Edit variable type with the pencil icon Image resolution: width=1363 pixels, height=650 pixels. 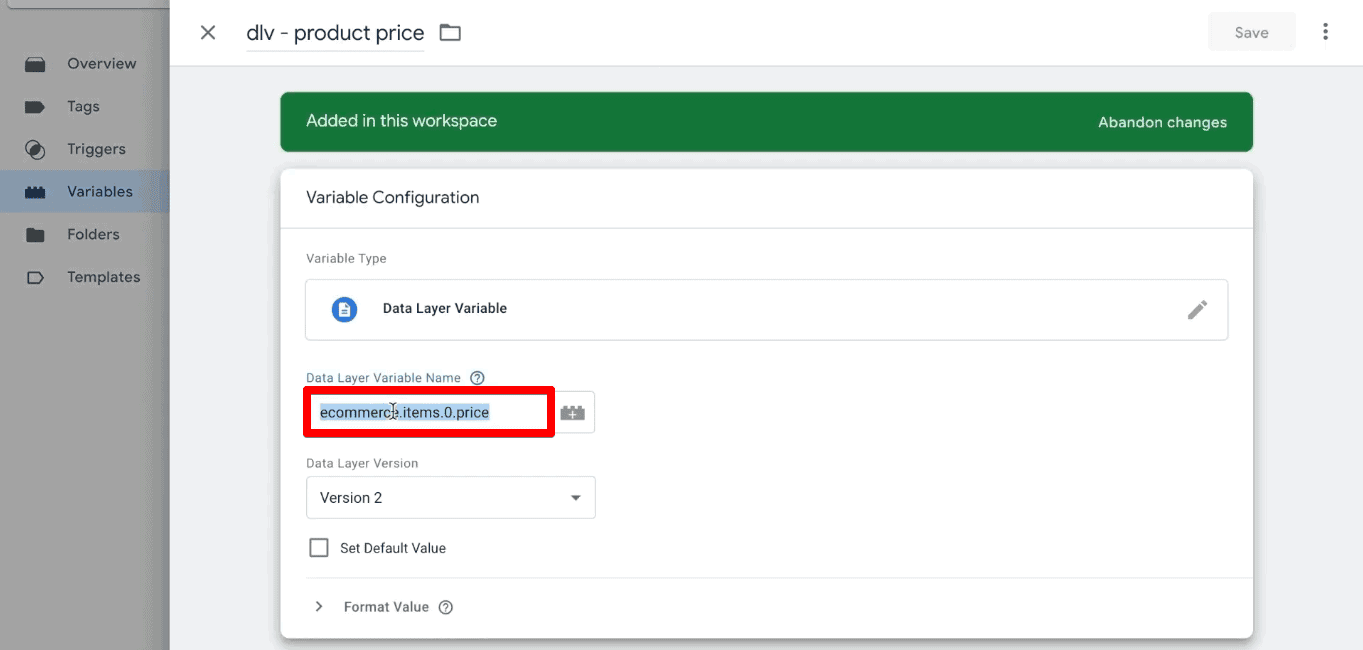coord(1197,310)
